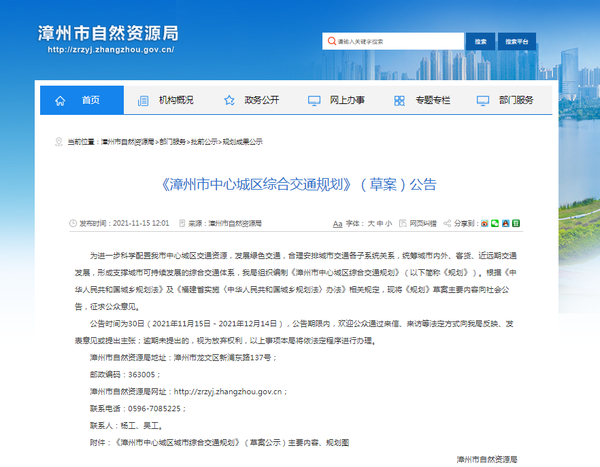
Task: Click the postal code 363005
Action: tap(142, 374)
